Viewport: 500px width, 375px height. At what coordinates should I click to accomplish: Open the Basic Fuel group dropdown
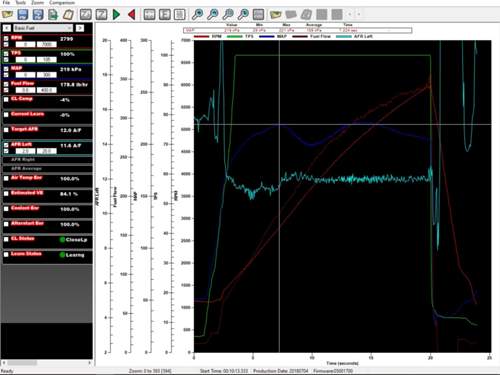(43, 28)
